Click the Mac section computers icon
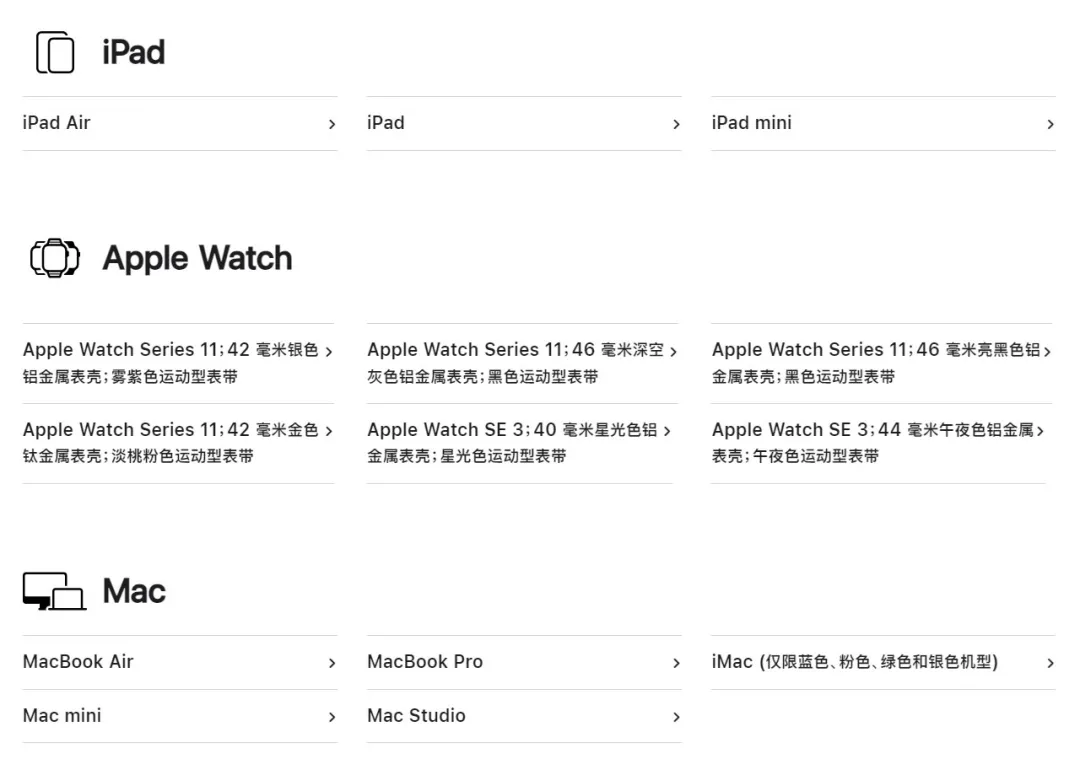The image size is (1080, 759). (x=54, y=591)
